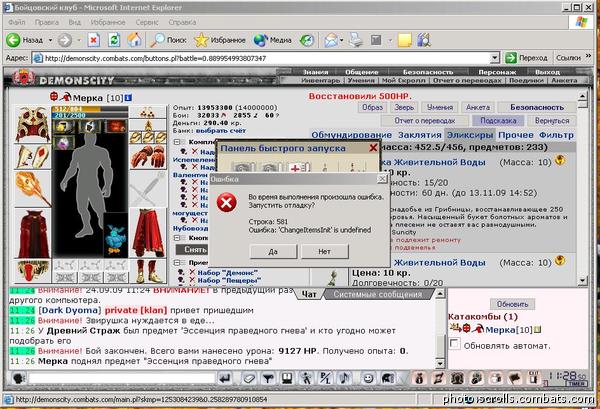Click the Вернуться button
Image resolution: width=600 pixels, height=409 pixels.
552,121
